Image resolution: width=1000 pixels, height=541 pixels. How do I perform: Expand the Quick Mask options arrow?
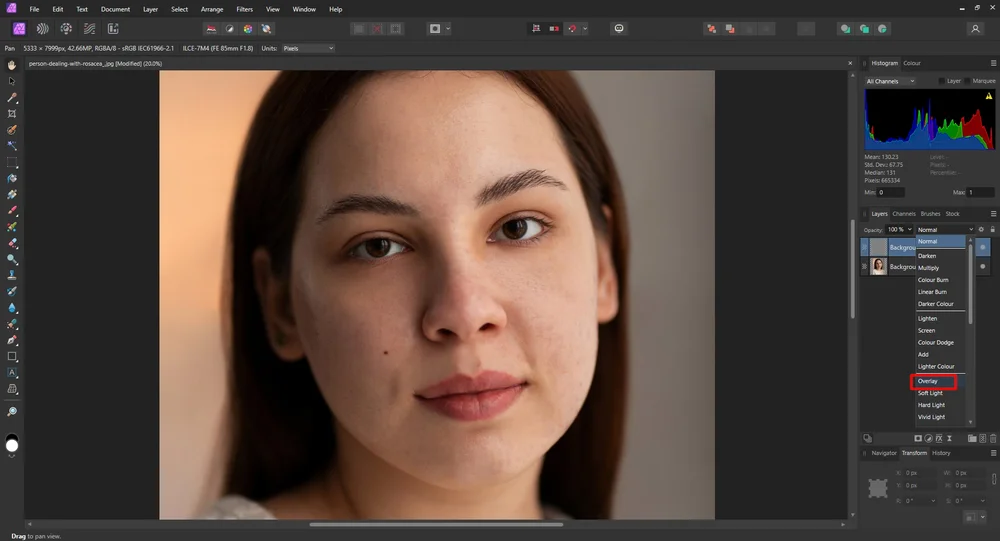click(448, 29)
